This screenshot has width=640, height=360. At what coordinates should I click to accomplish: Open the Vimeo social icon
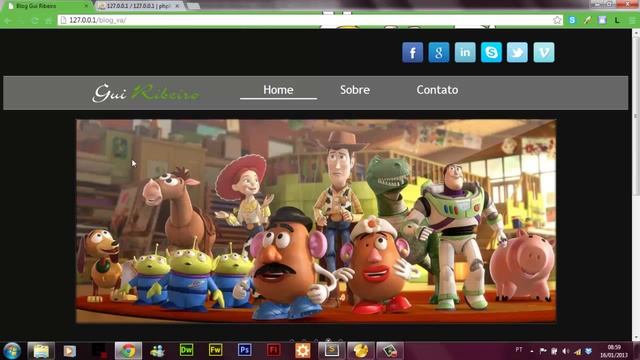tap(544, 52)
